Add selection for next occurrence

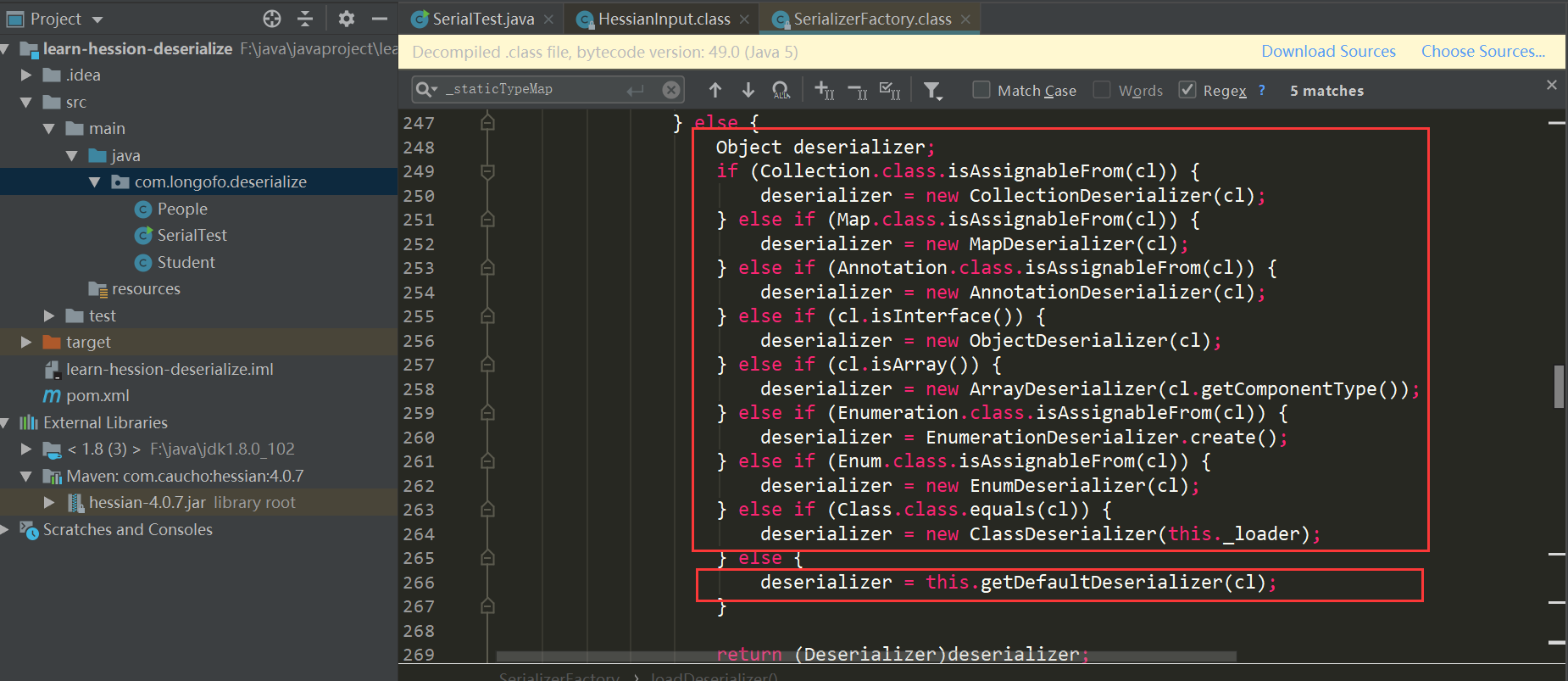824,90
